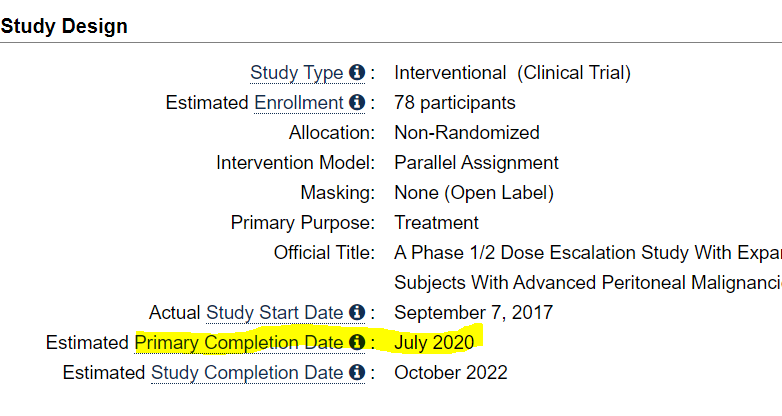Click the October 2022 completion date text
Viewport: 782px width, 416px height.
point(450,373)
